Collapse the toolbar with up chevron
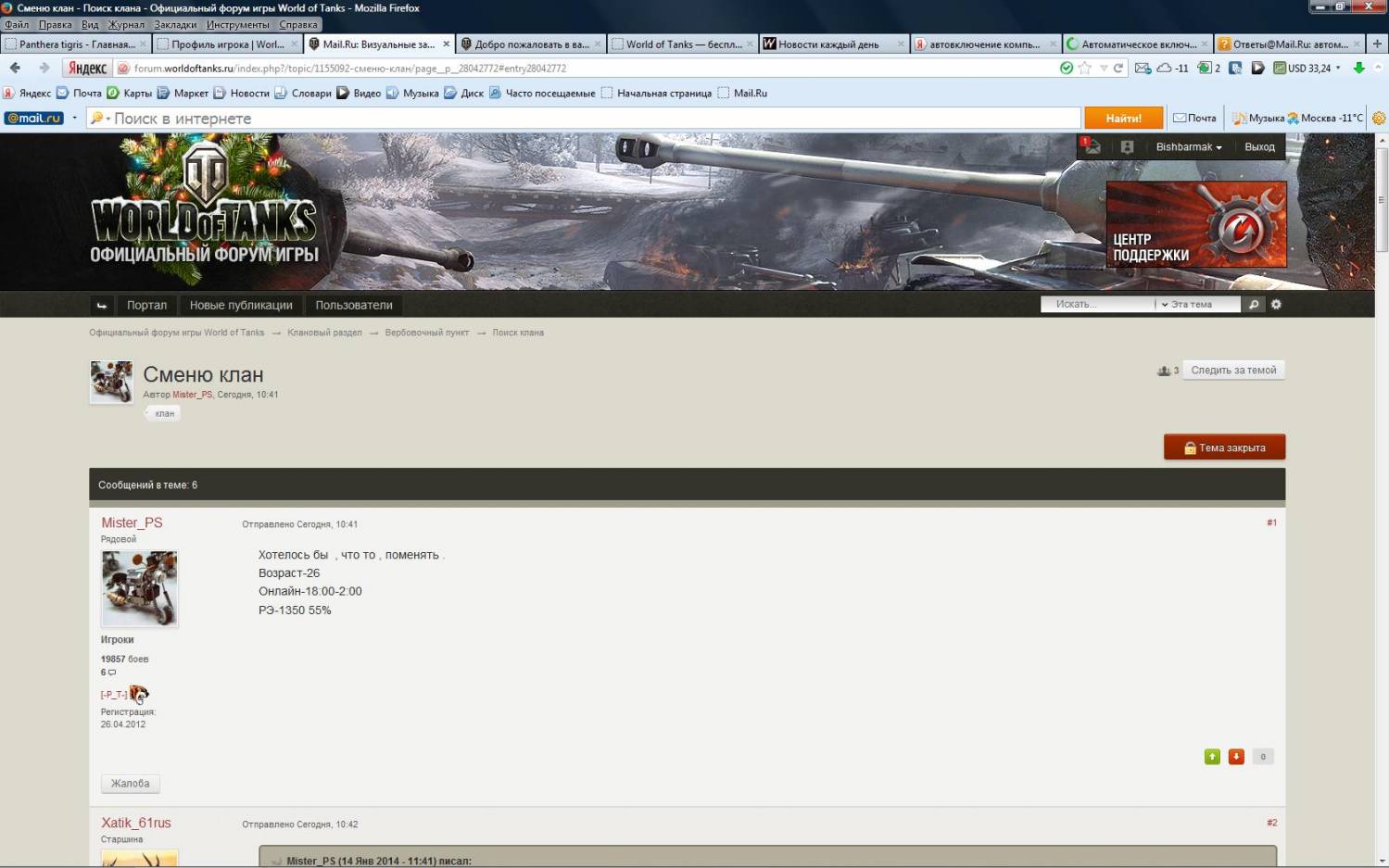This screenshot has height=868, width=1389. point(1378,68)
